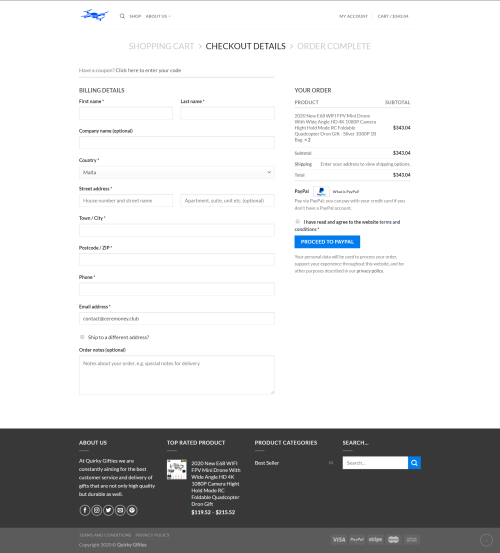Click here to enter your coupon code
This screenshot has width=500, height=553.
click(x=148, y=71)
